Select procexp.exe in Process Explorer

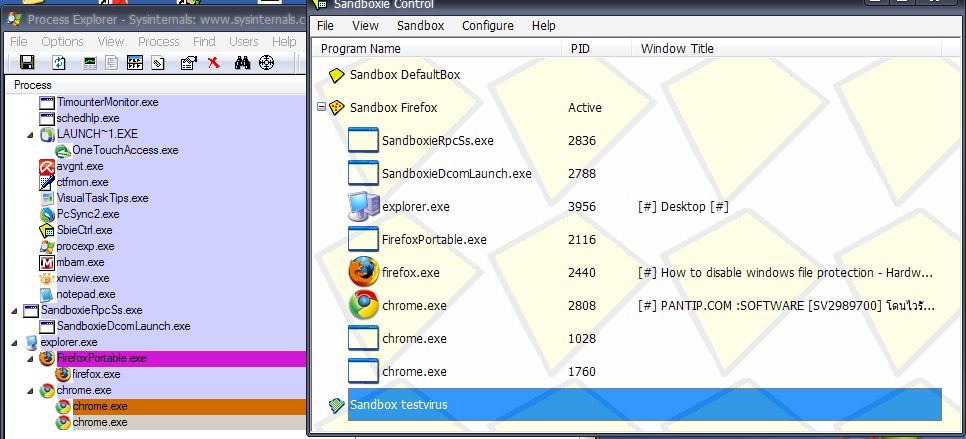point(86,246)
